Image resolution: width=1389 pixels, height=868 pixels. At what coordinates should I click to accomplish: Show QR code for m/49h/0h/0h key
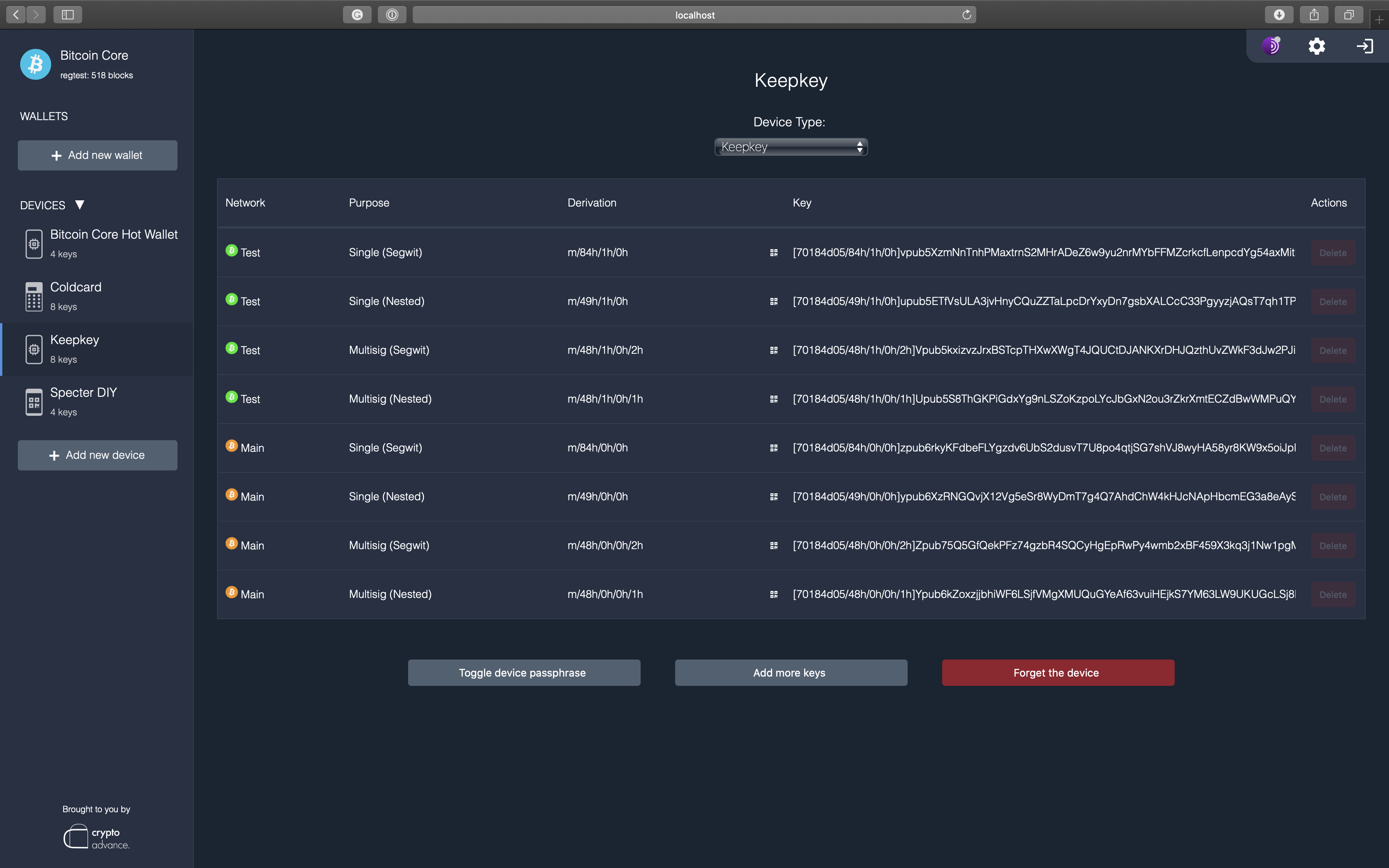(x=774, y=496)
